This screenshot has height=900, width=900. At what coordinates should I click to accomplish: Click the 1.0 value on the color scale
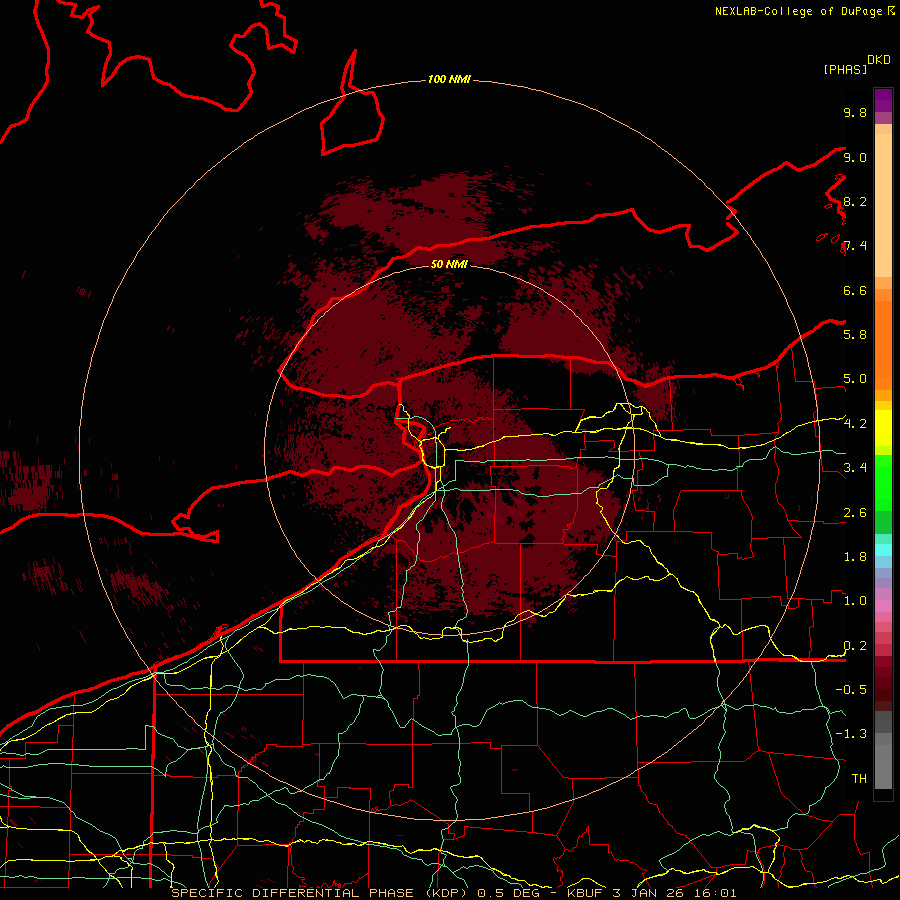coord(855,601)
